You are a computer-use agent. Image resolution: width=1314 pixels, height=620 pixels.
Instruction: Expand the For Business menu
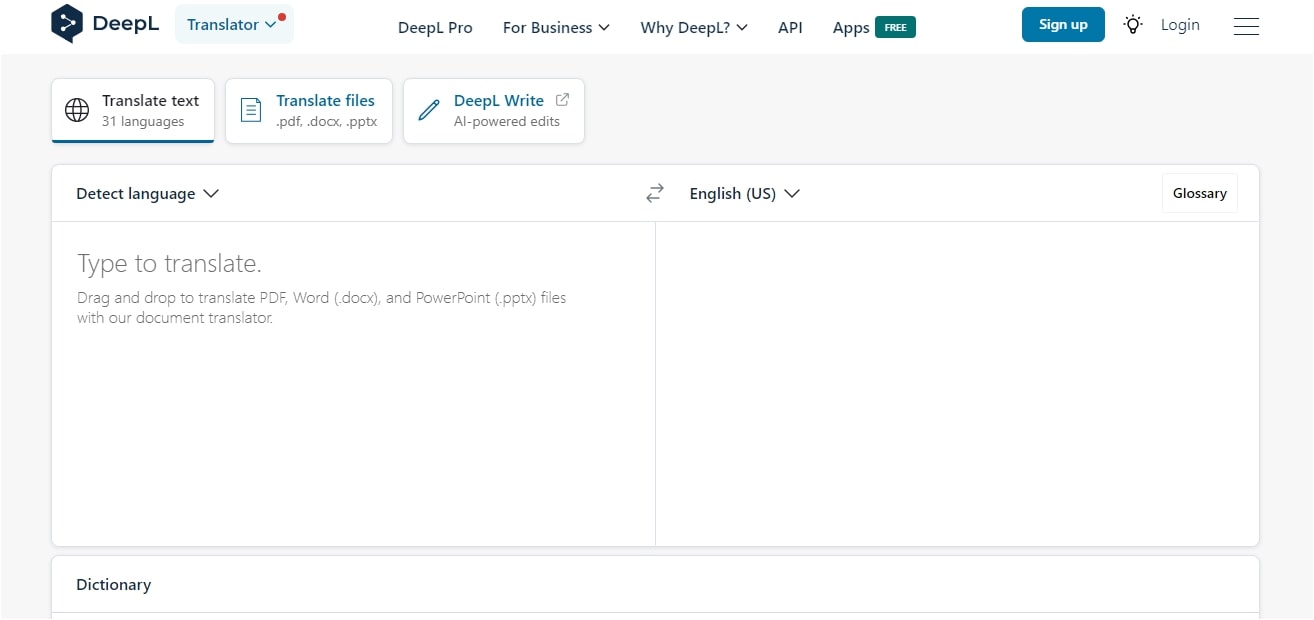pos(556,28)
